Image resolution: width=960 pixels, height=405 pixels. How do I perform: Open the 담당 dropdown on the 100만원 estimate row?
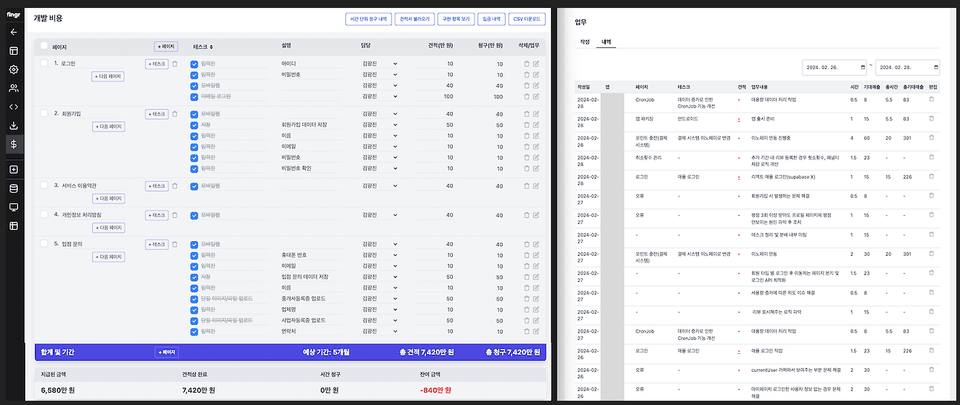(x=380, y=97)
